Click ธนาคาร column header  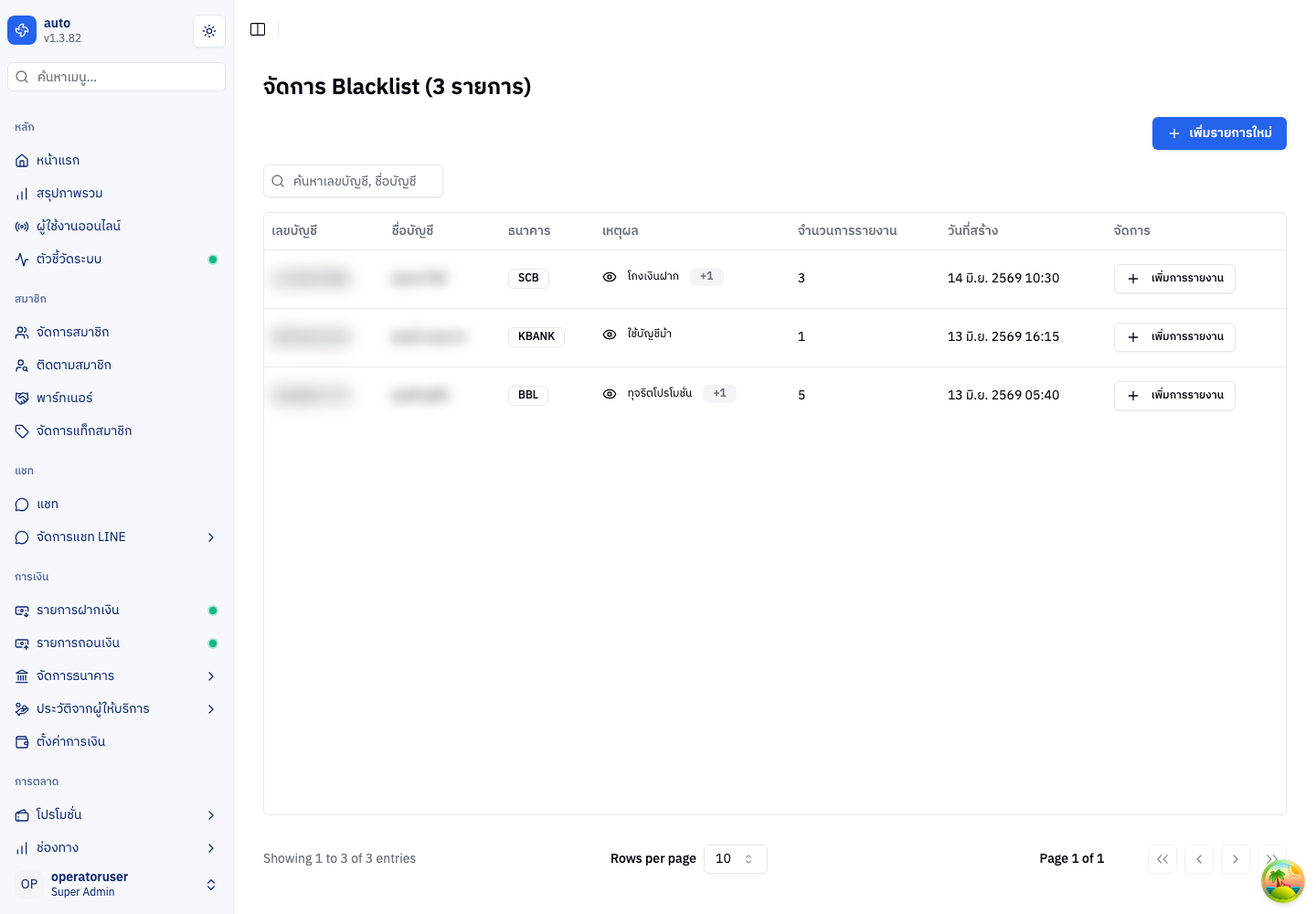pyautogui.click(x=529, y=230)
